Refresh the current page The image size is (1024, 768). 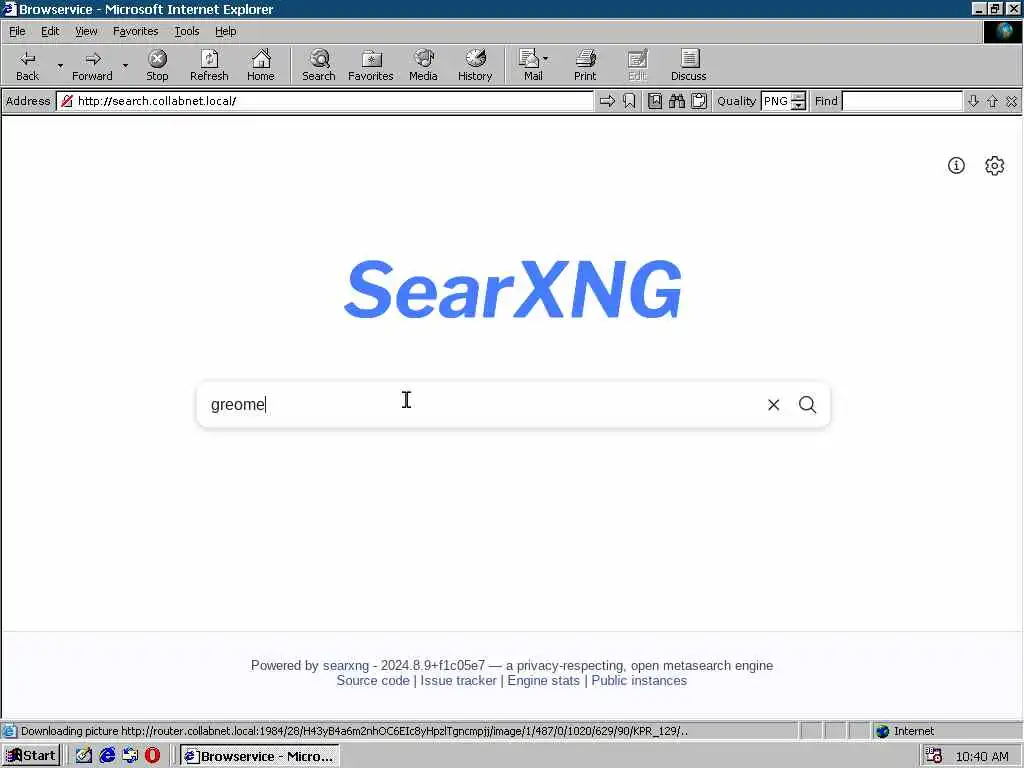coord(209,65)
